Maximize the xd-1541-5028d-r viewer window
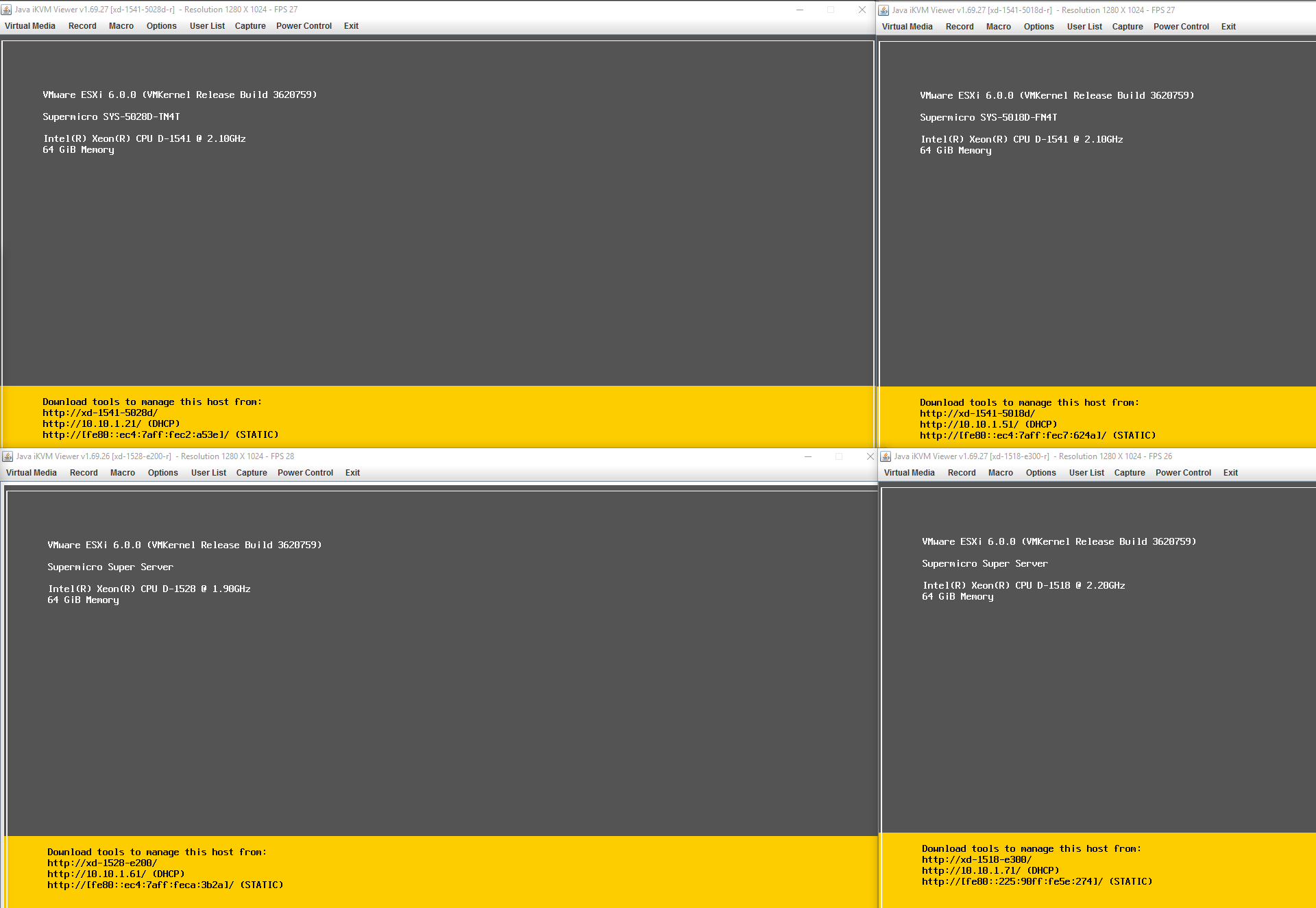The image size is (1316, 908). 831,10
